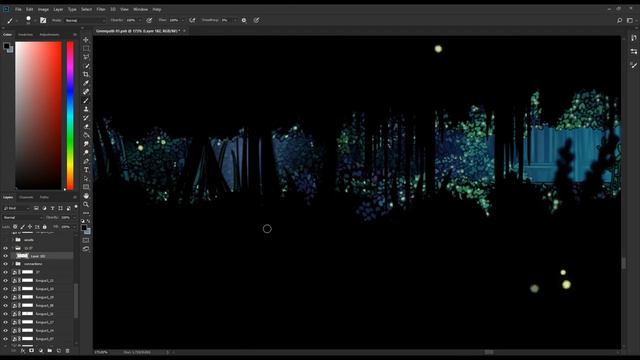Add layer style fx icon
640x360 pixels.
pos(22,351)
